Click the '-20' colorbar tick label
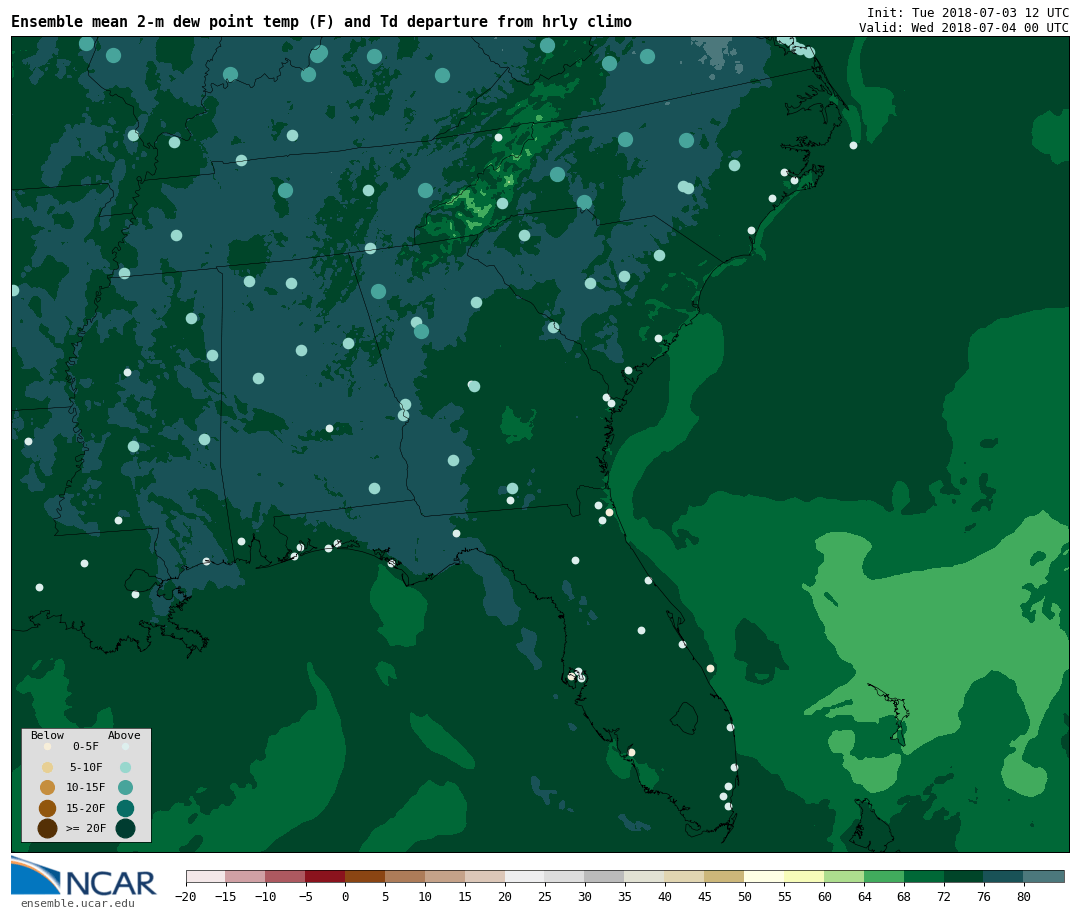Image resolution: width=1080 pixels, height=915 pixels. 185,896
